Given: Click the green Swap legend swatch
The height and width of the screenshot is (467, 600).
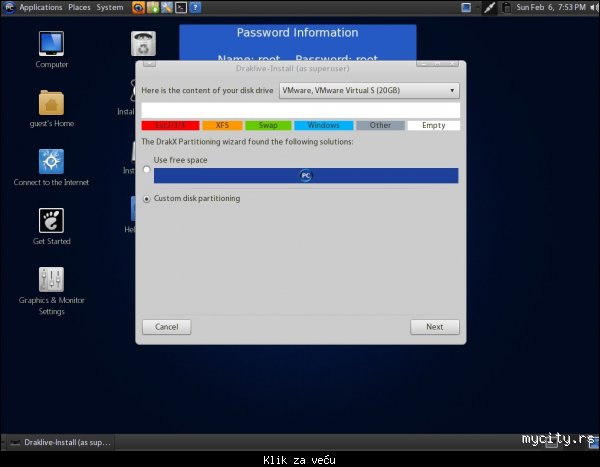Looking at the screenshot, I should tap(268, 125).
